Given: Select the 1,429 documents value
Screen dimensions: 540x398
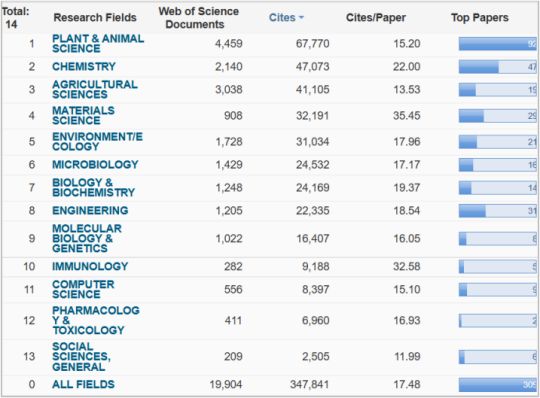Looking at the screenshot, I should tap(229, 165).
